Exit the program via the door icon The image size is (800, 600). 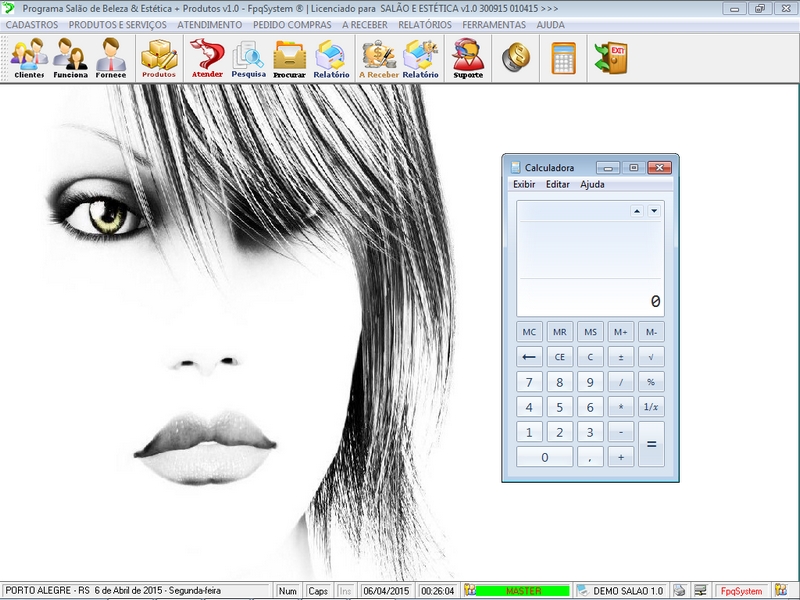click(610, 58)
